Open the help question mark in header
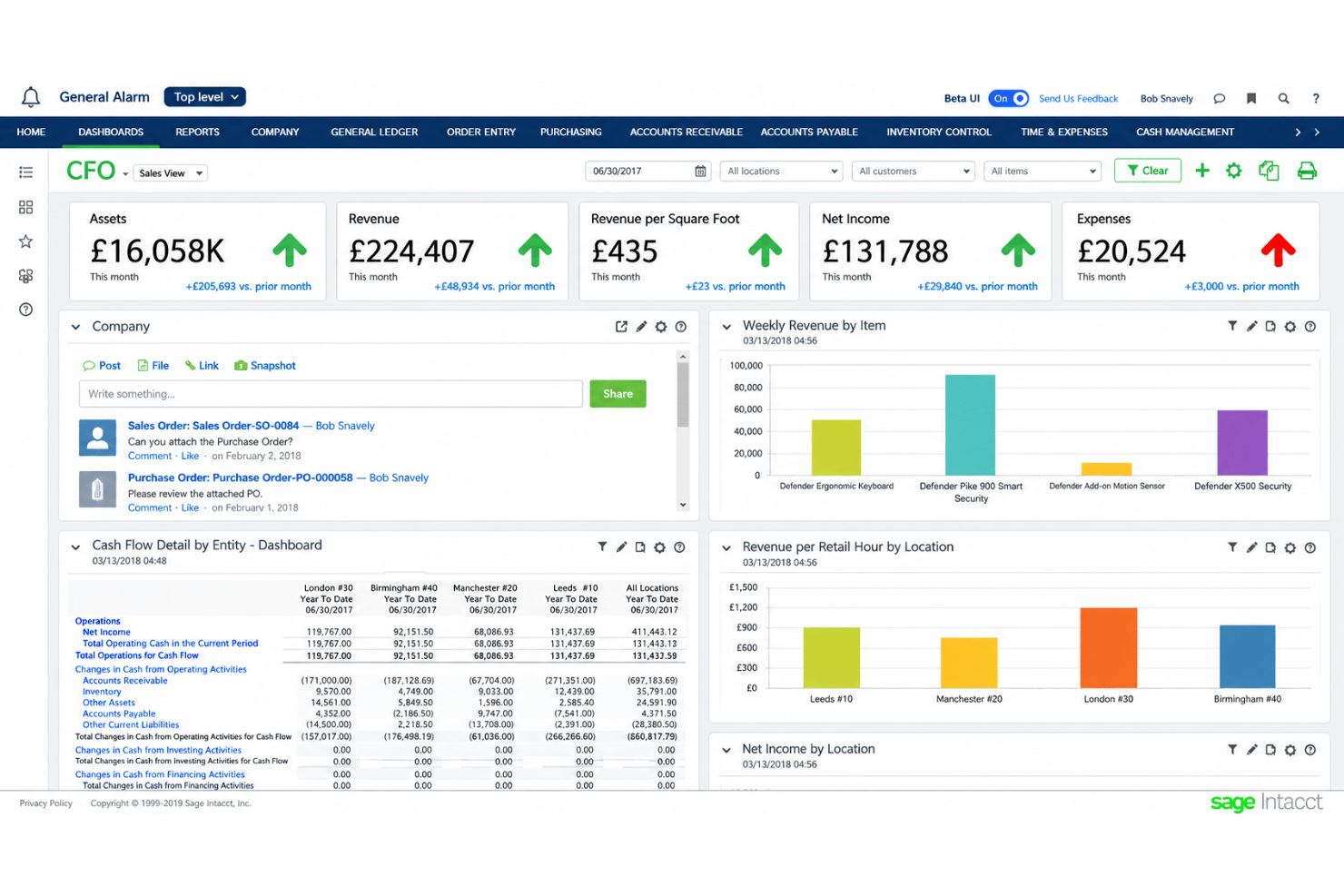The width and height of the screenshot is (1344, 896). pos(1316,98)
